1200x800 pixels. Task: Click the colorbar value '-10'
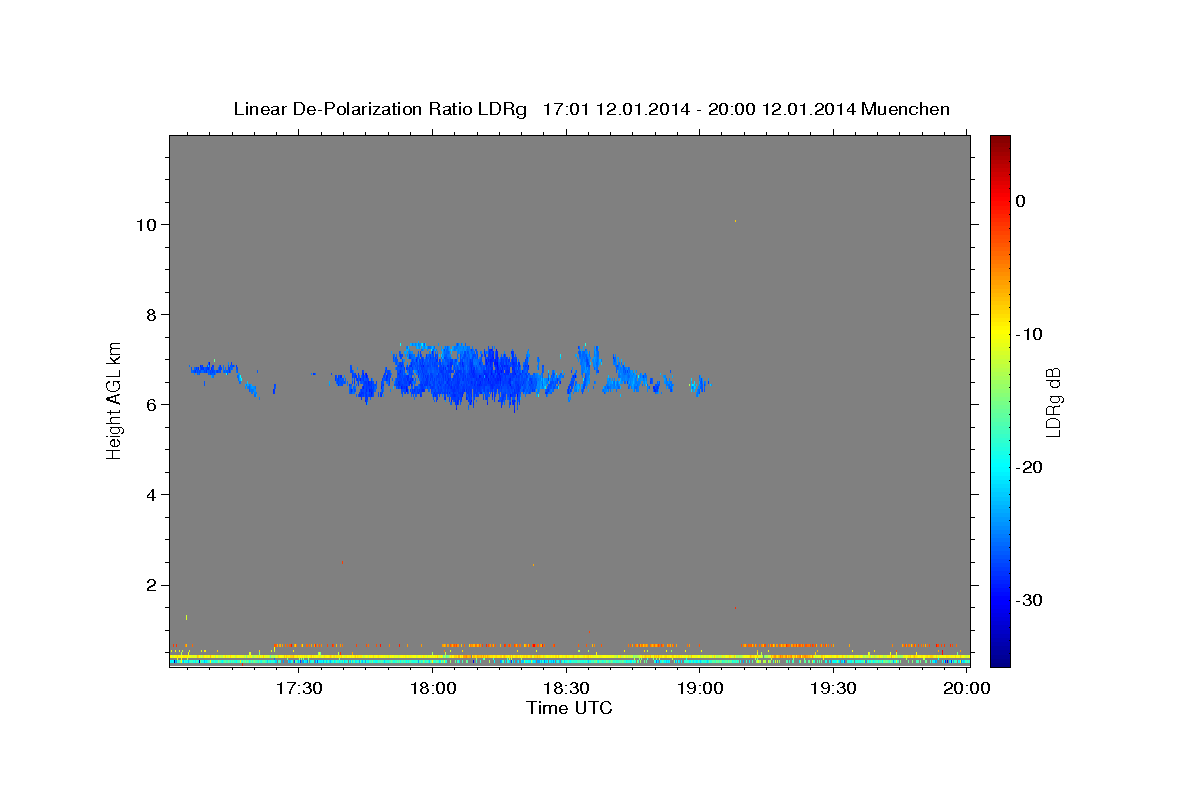click(x=1029, y=334)
